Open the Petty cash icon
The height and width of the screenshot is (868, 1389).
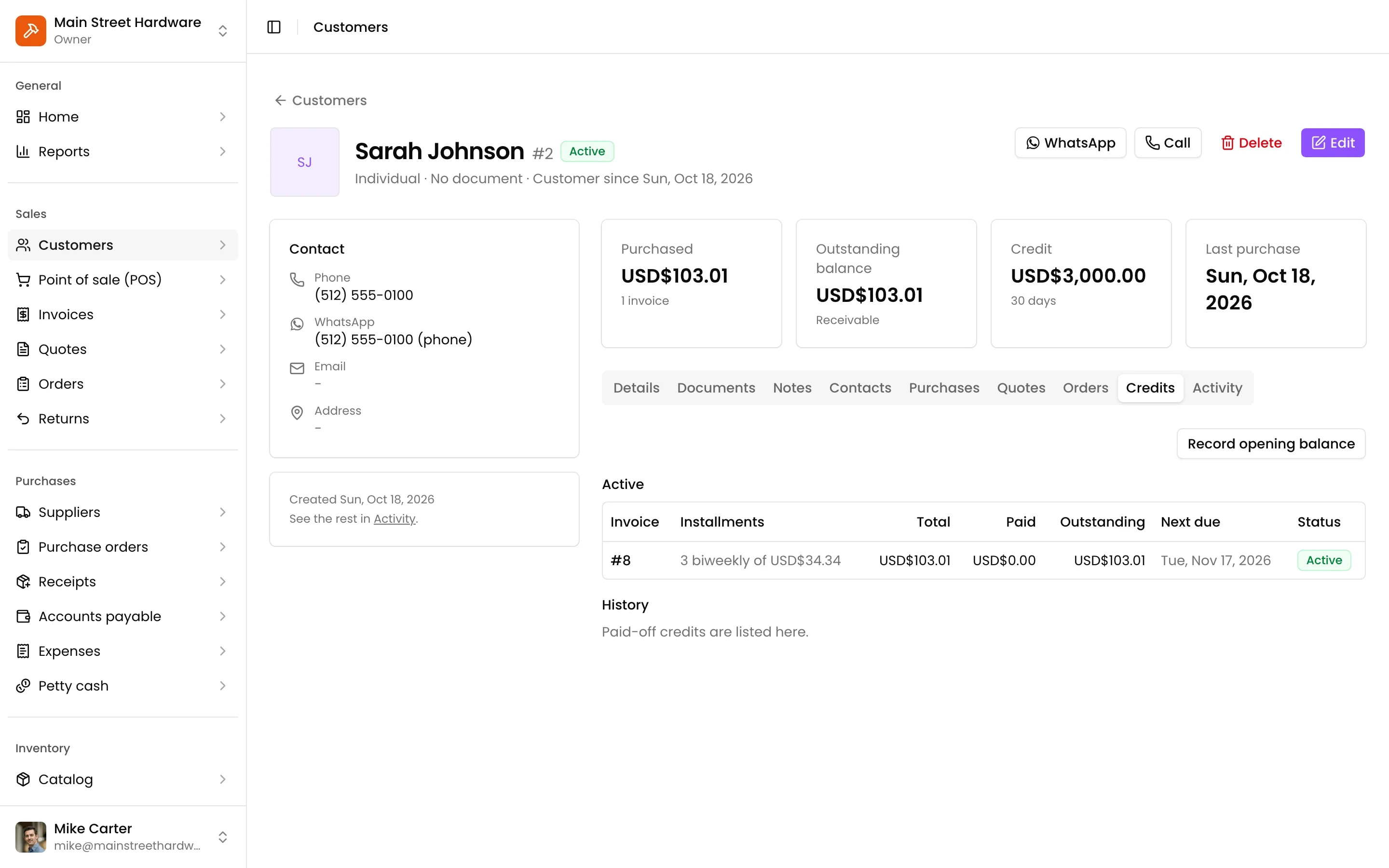coord(23,685)
